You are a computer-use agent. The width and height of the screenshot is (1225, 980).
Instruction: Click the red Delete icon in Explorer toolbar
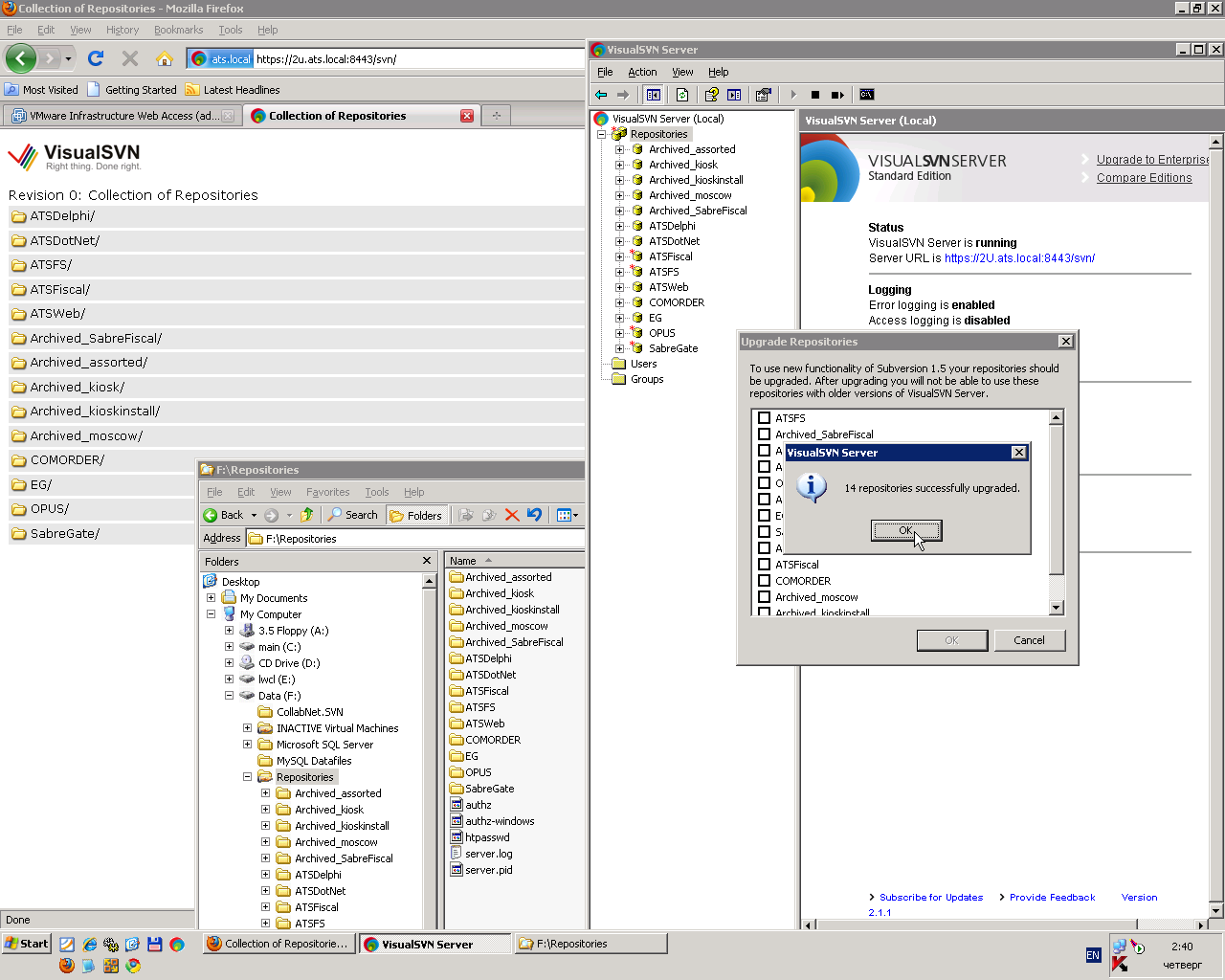pos(512,515)
